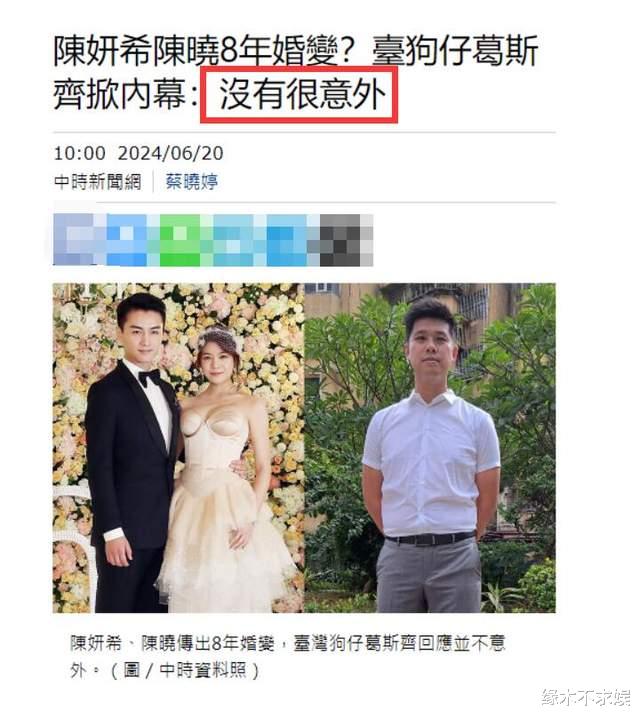This screenshot has width=640, height=719.
Task: Click the 10:00 publication time
Action: pos(79,153)
